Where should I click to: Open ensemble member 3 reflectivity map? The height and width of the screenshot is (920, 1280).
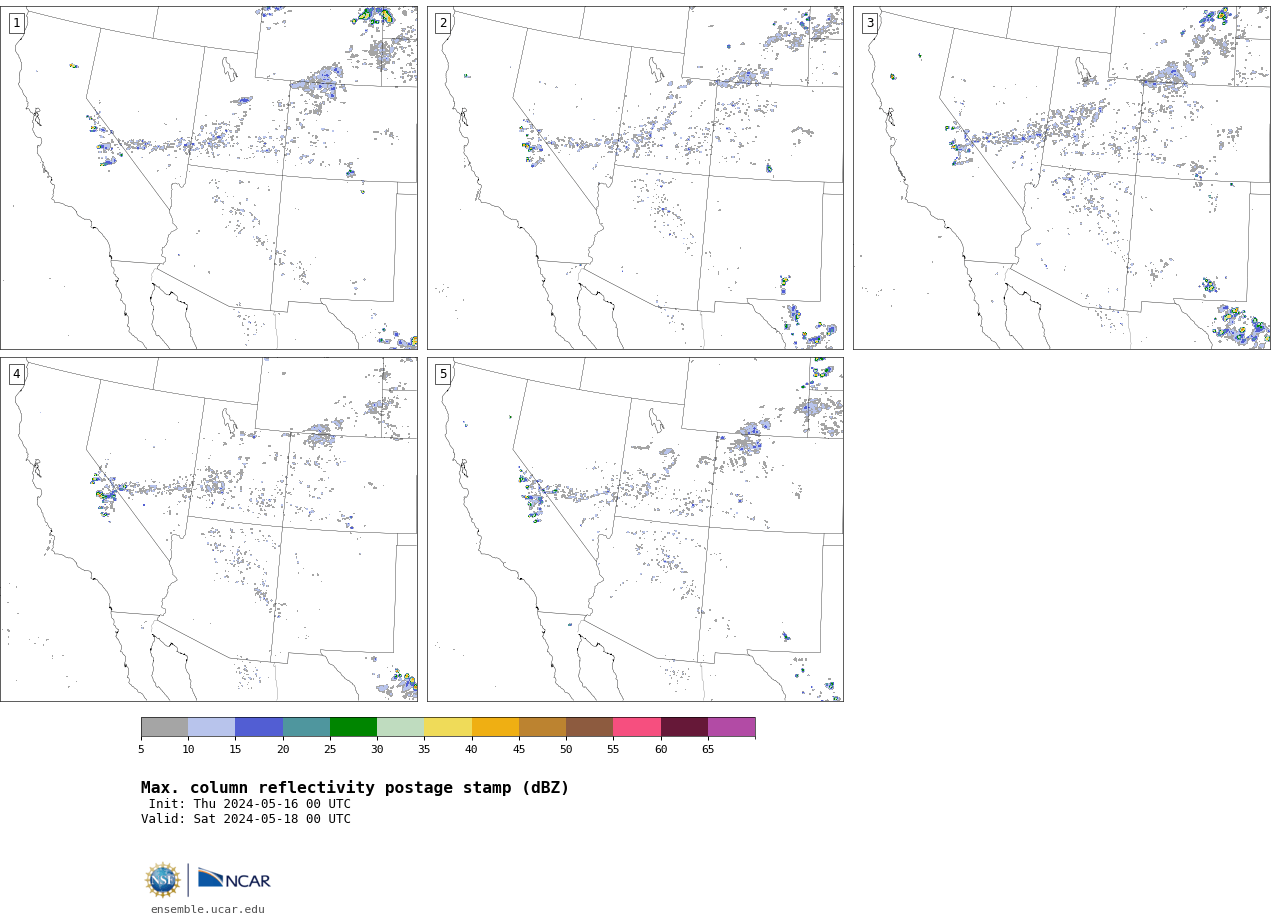point(1061,178)
